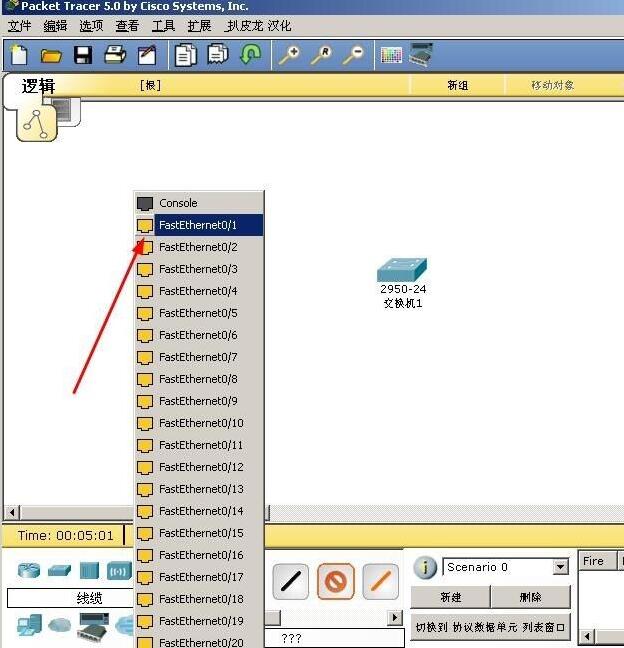
Task: Click the logical workspace topology icon
Action: pyautogui.click(x=36, y=123)
